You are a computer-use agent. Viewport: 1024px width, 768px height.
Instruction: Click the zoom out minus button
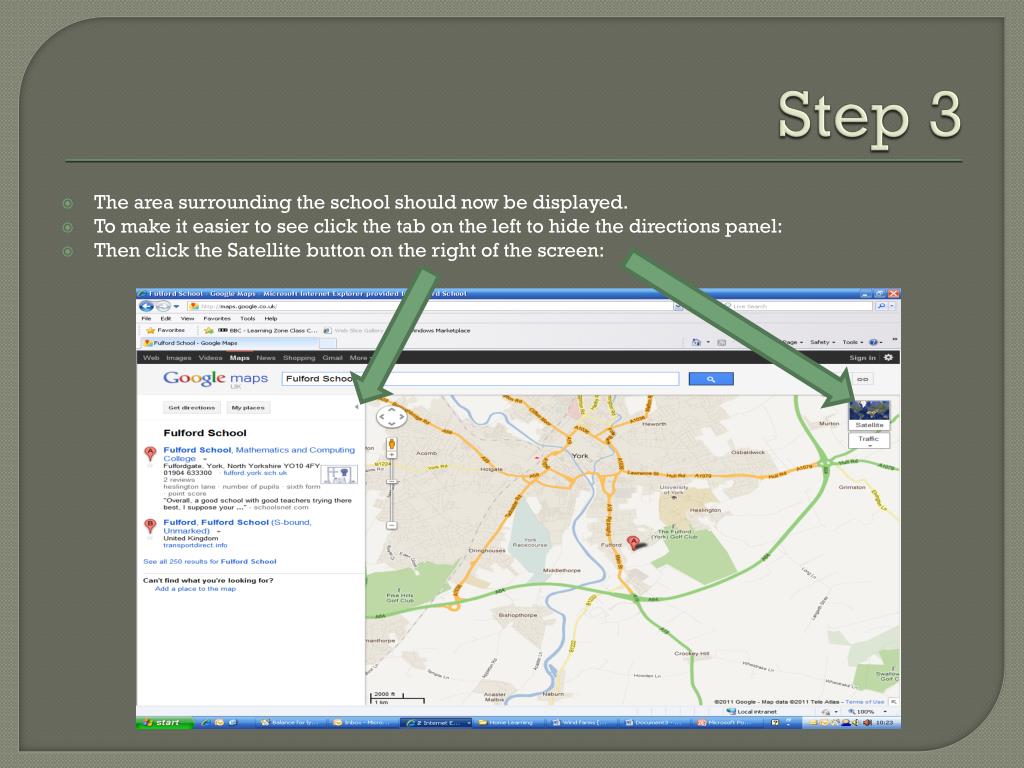pos(391,525)
